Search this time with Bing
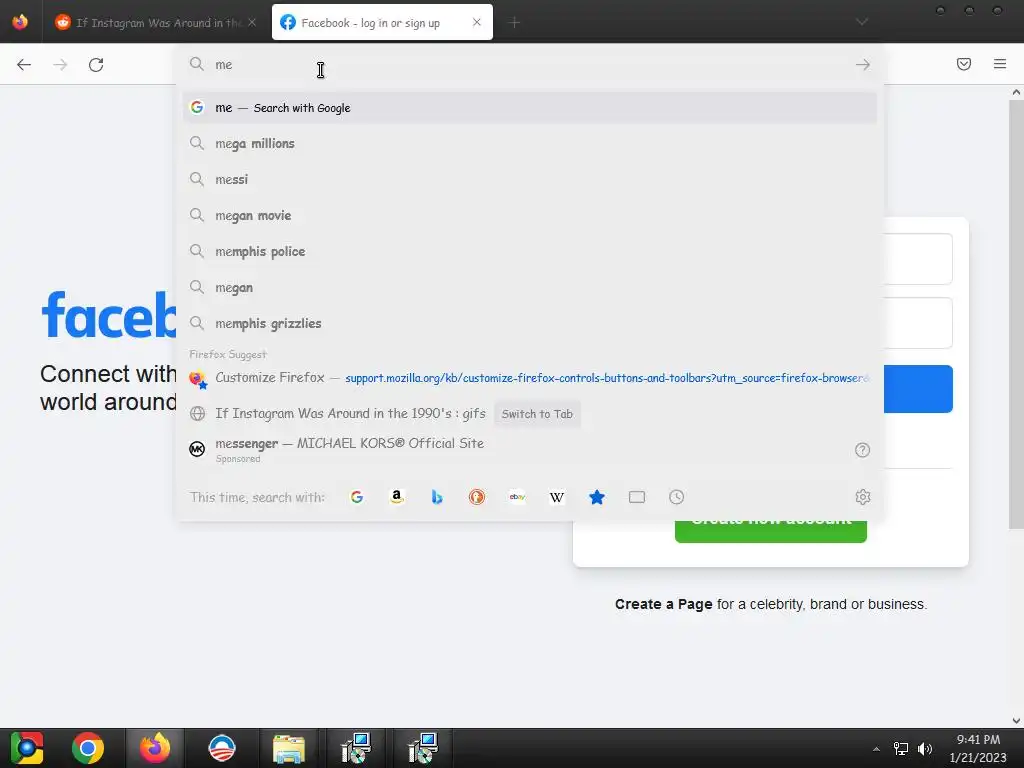 437,497
